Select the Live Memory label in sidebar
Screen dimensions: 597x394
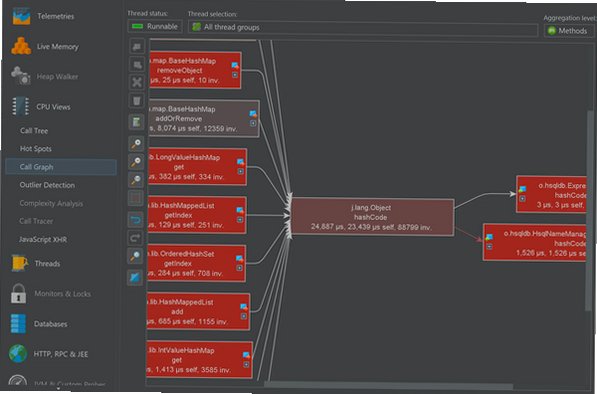click(x=57, y=46)
